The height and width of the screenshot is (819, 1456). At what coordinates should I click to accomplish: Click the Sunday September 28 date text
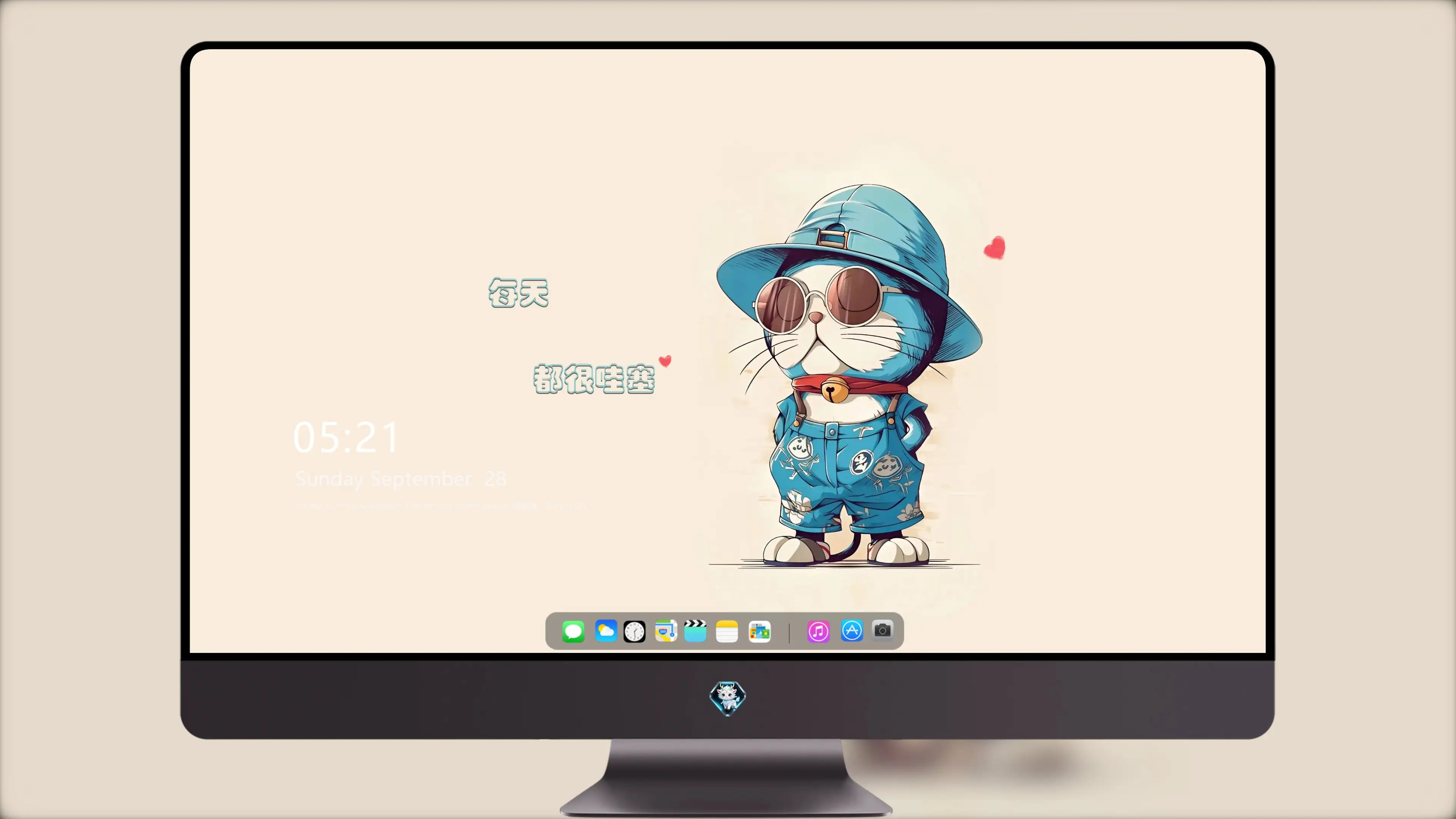(401, 479)
